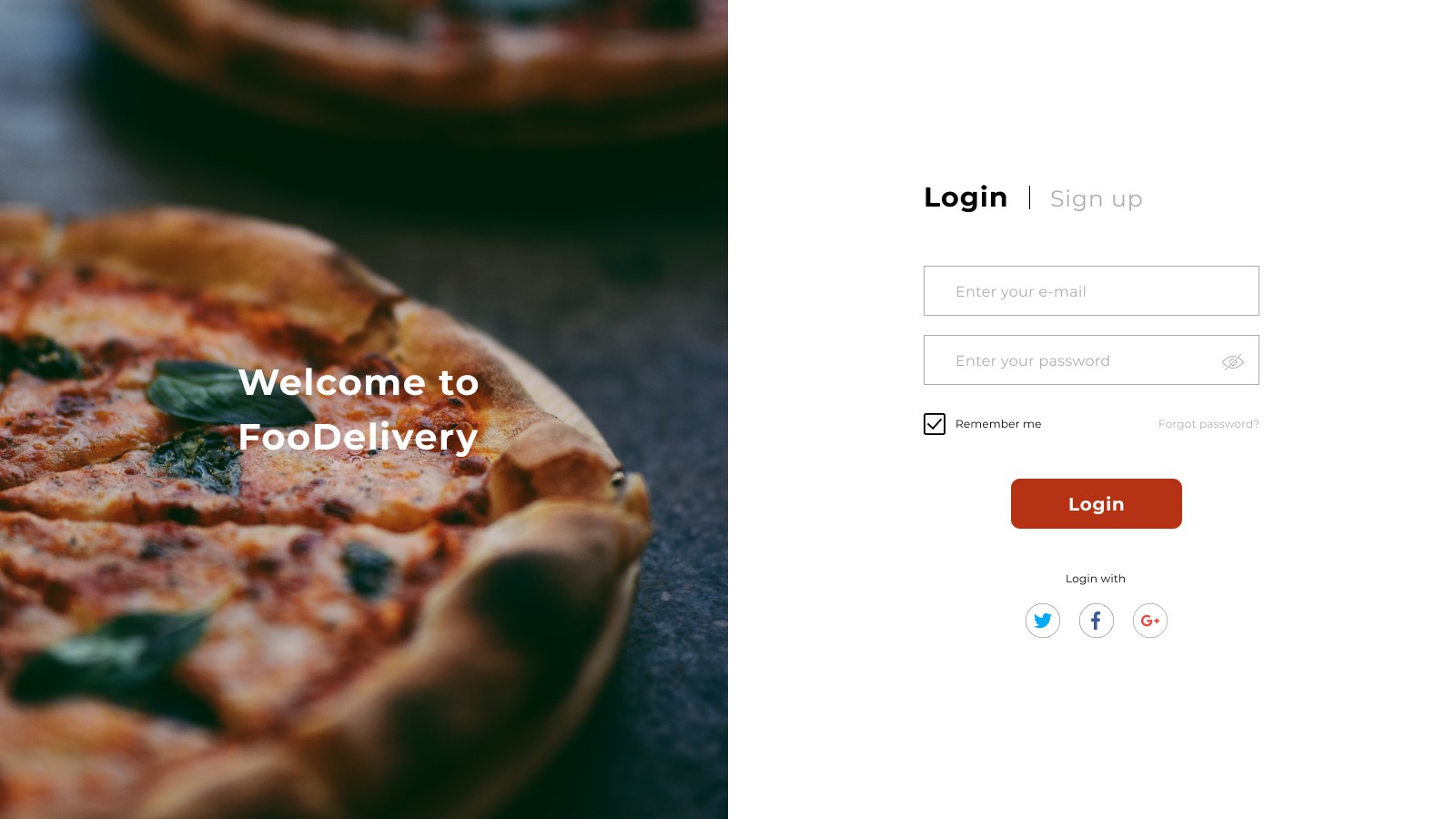Select the bold Login tab heading
1456x819 pixels.
tap(966, 197)
